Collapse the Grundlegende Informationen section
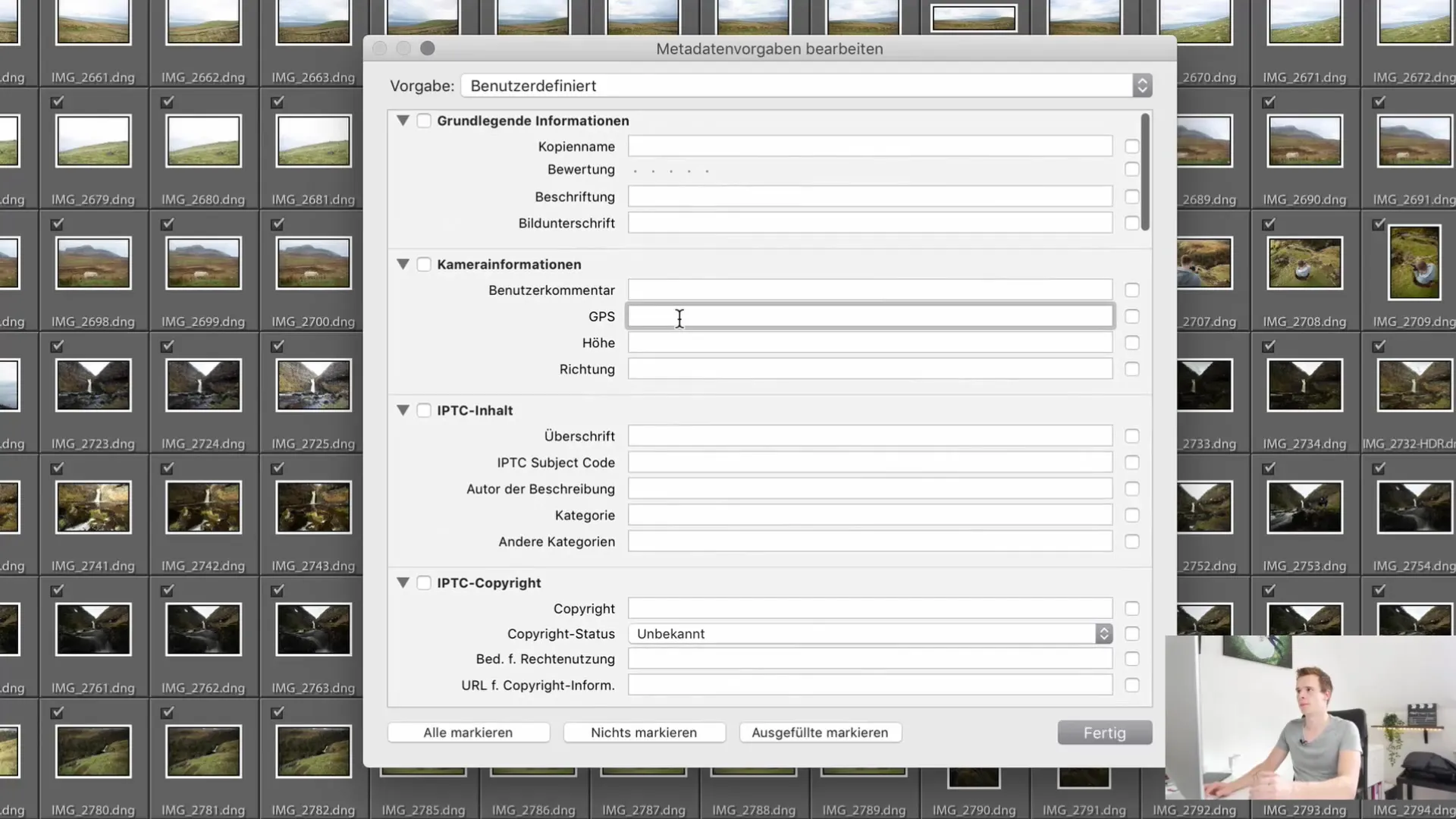Image resolution: width=1456 pixels, height=819 pixels. tap(403, 121)
